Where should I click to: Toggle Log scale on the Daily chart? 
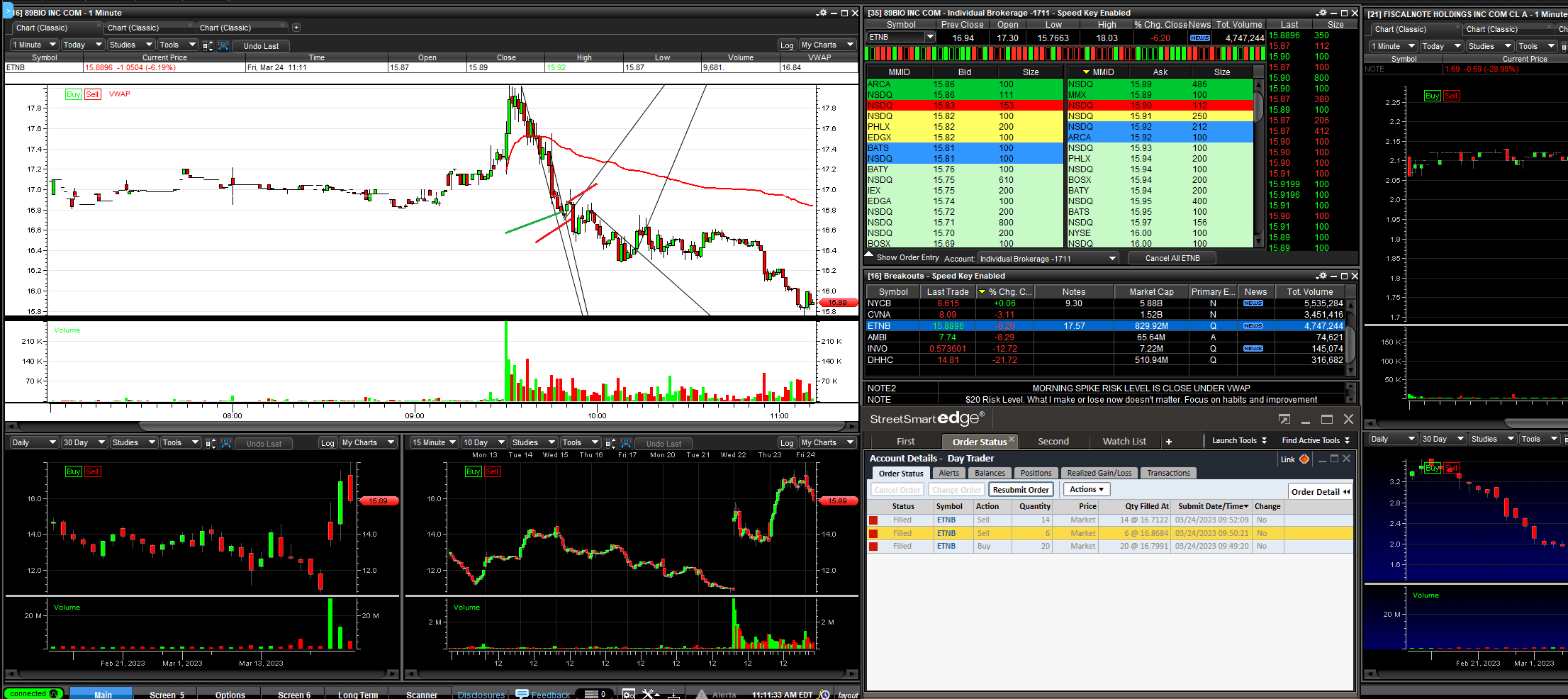click(327, 443)
